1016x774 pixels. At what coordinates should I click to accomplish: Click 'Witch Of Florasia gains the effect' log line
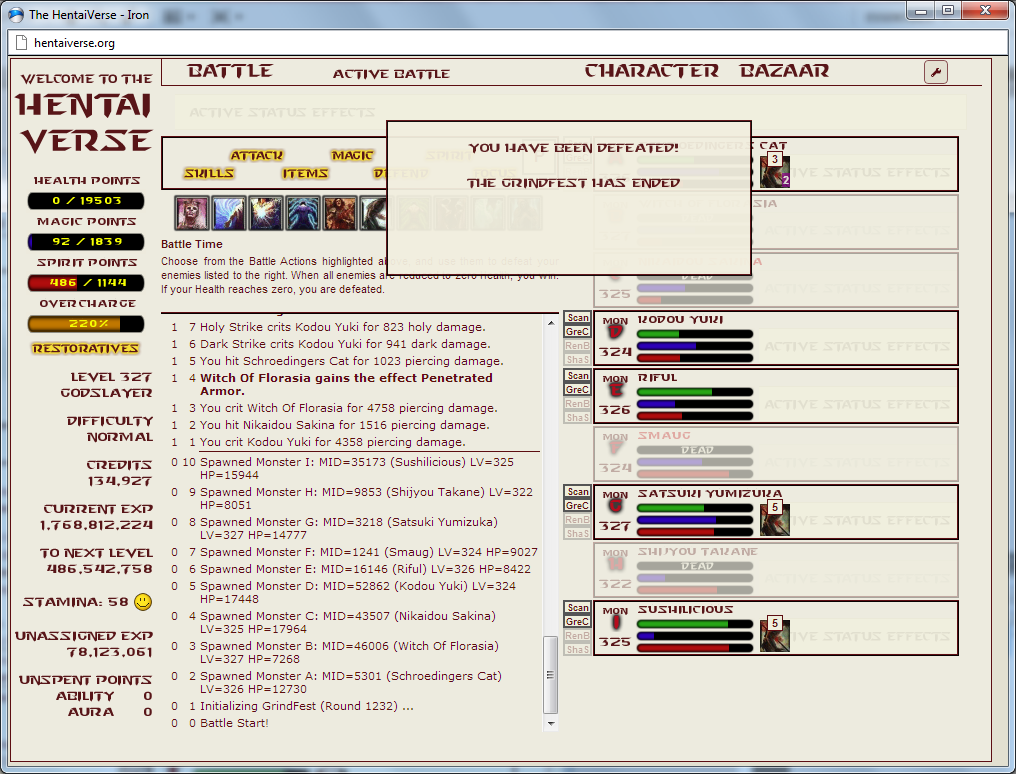click(x=346, y=384)
